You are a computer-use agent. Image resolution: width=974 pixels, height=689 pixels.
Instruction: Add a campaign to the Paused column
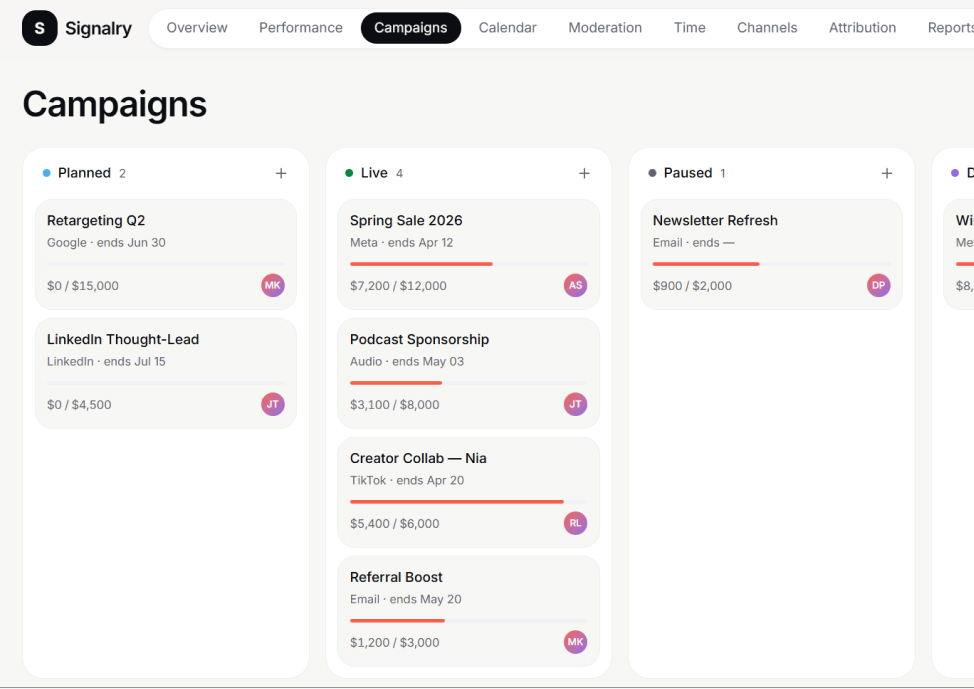[886, 173]
